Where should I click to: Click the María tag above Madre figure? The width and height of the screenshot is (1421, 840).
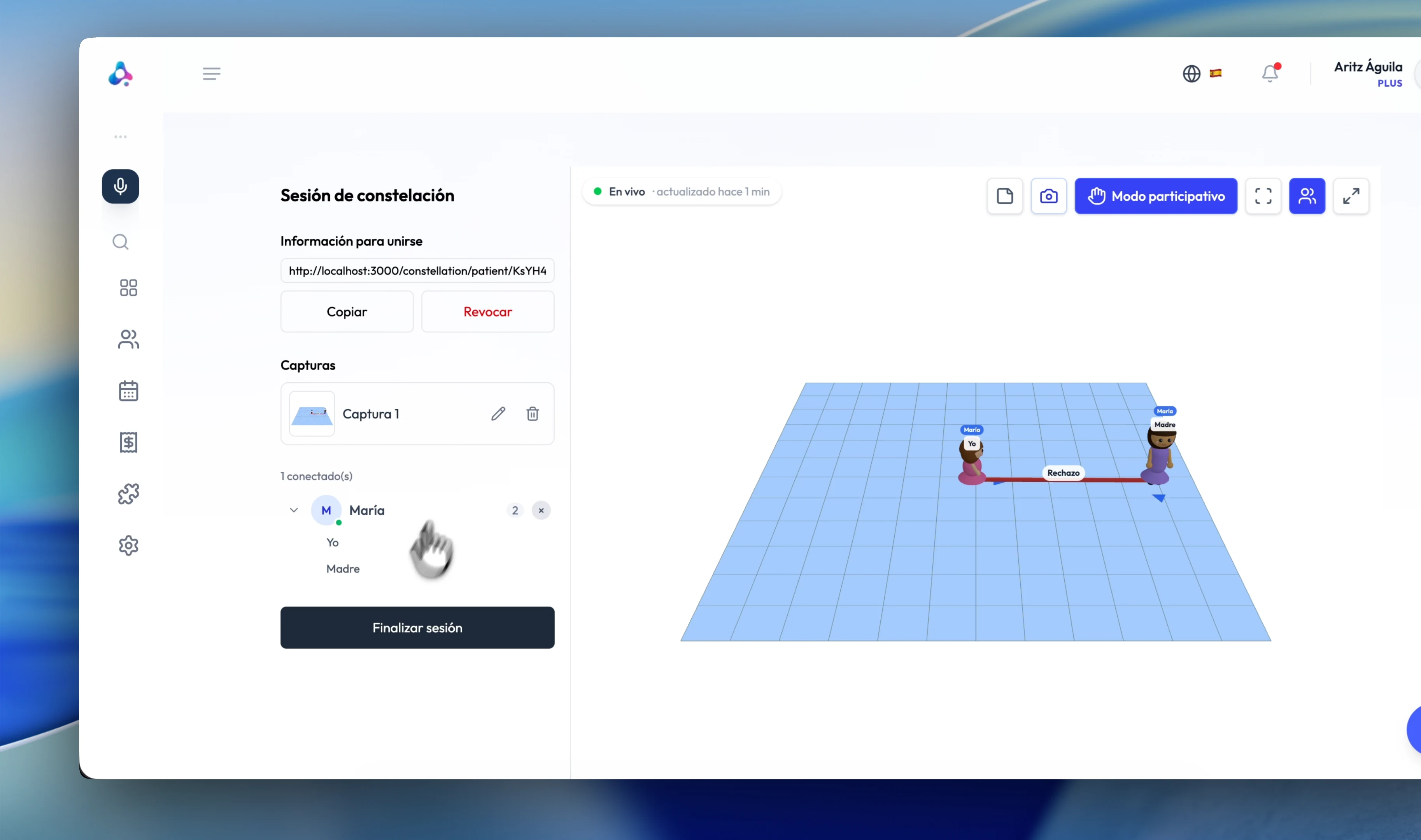(1165, 411)
